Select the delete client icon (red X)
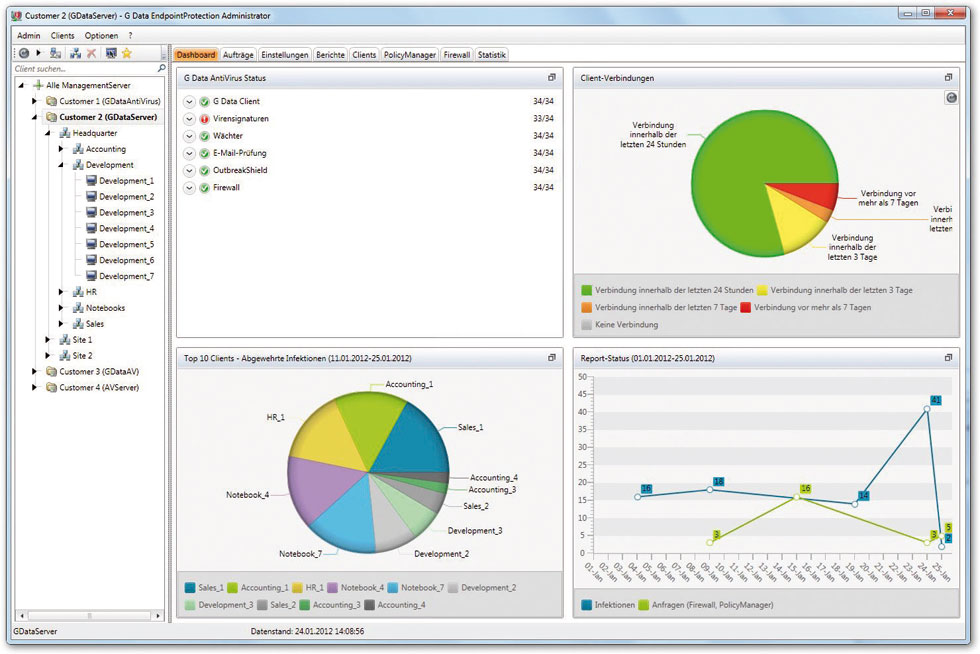Viewport: 980px width, 654px height. 92,52
